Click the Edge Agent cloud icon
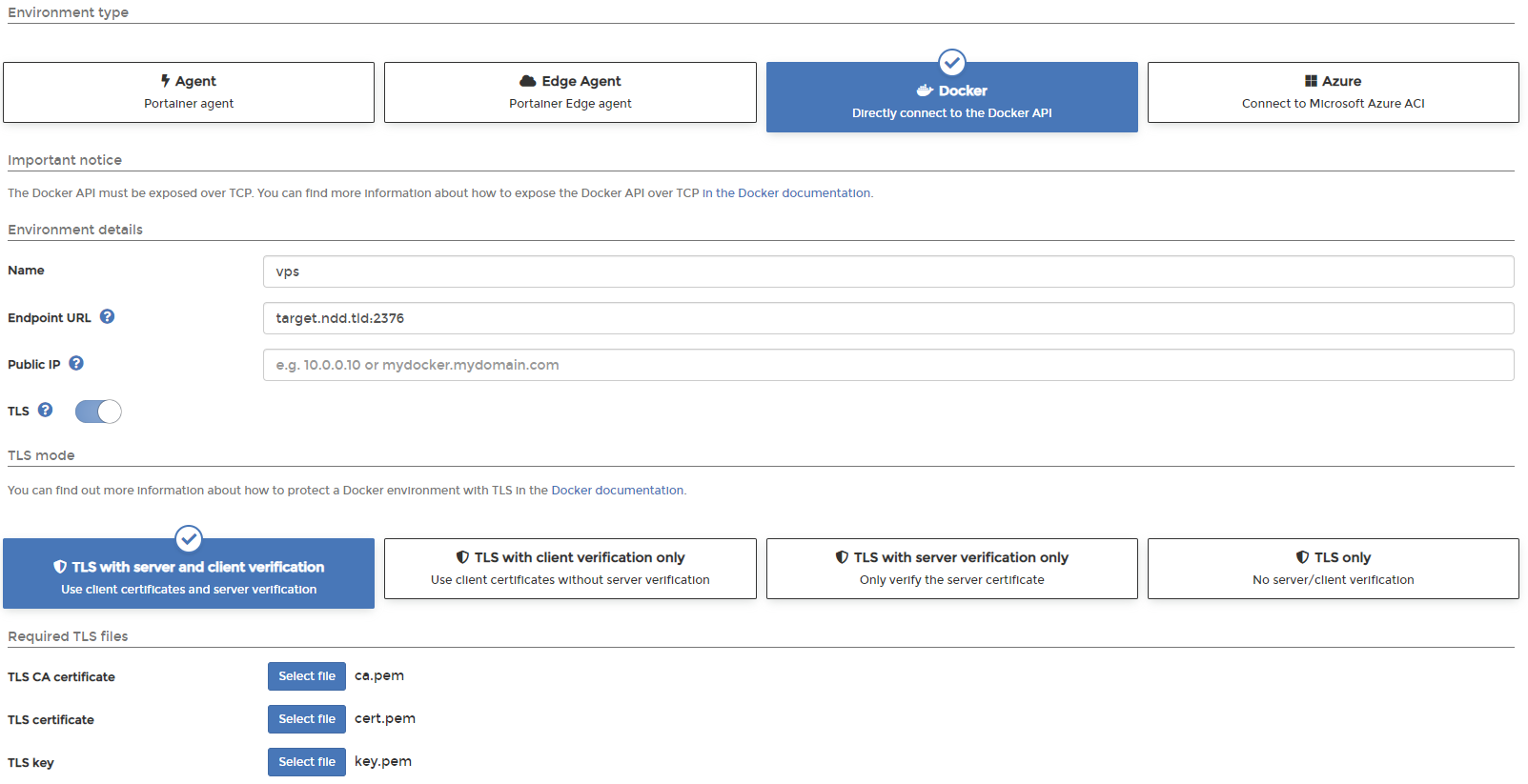 (527, 81)
